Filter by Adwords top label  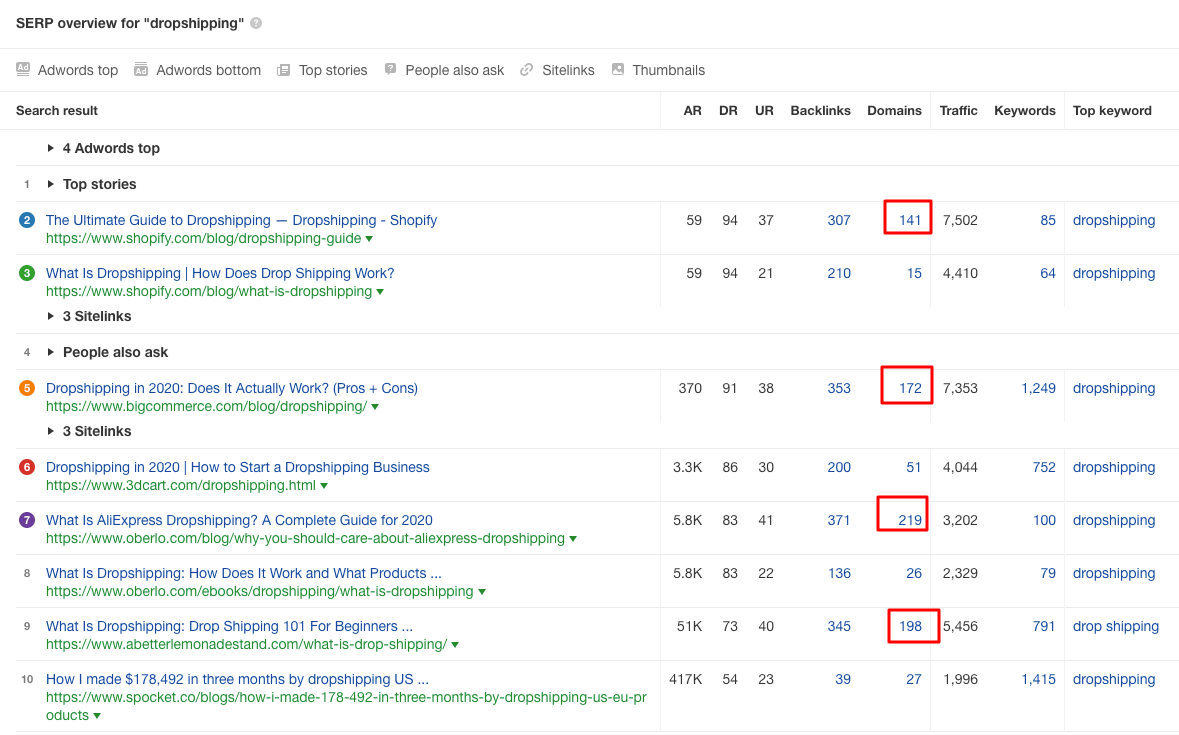click(77, 70)
